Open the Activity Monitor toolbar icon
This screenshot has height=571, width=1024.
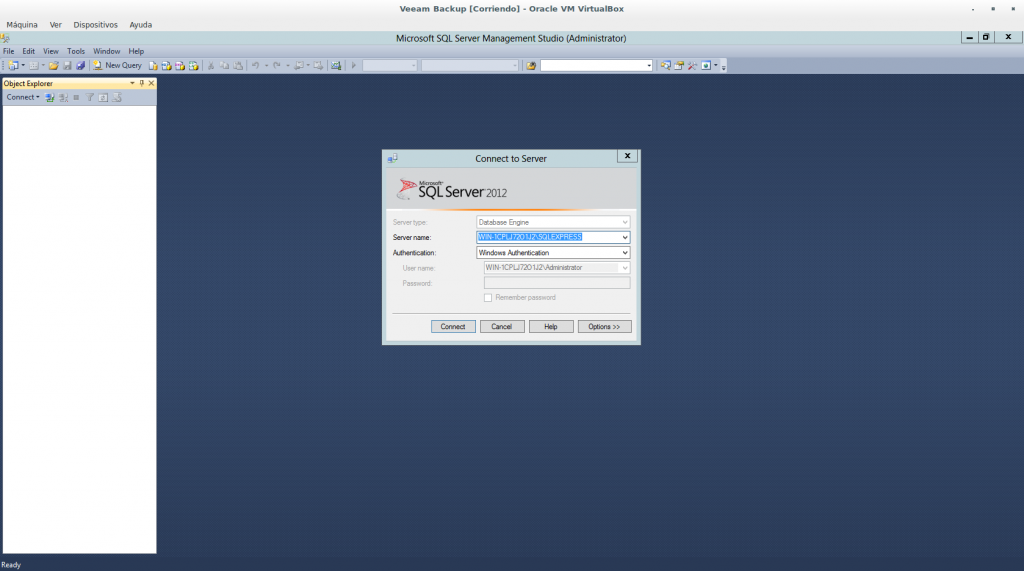[x=336, y=65]
